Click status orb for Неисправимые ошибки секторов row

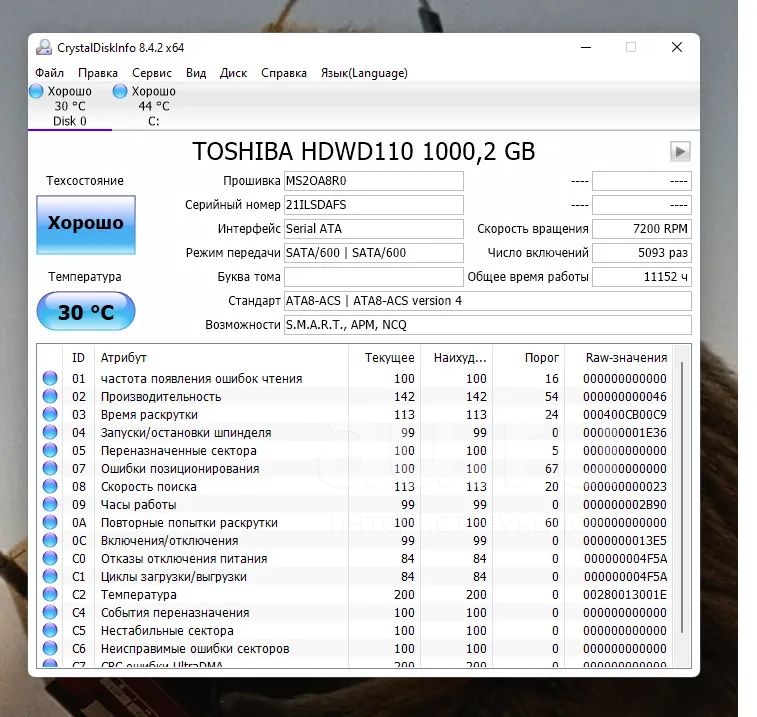[50, 648]
